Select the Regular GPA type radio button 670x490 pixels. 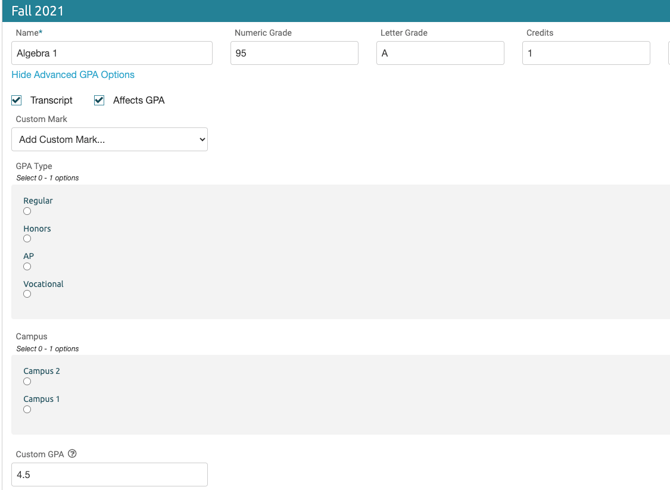click(x=27, y=211)
